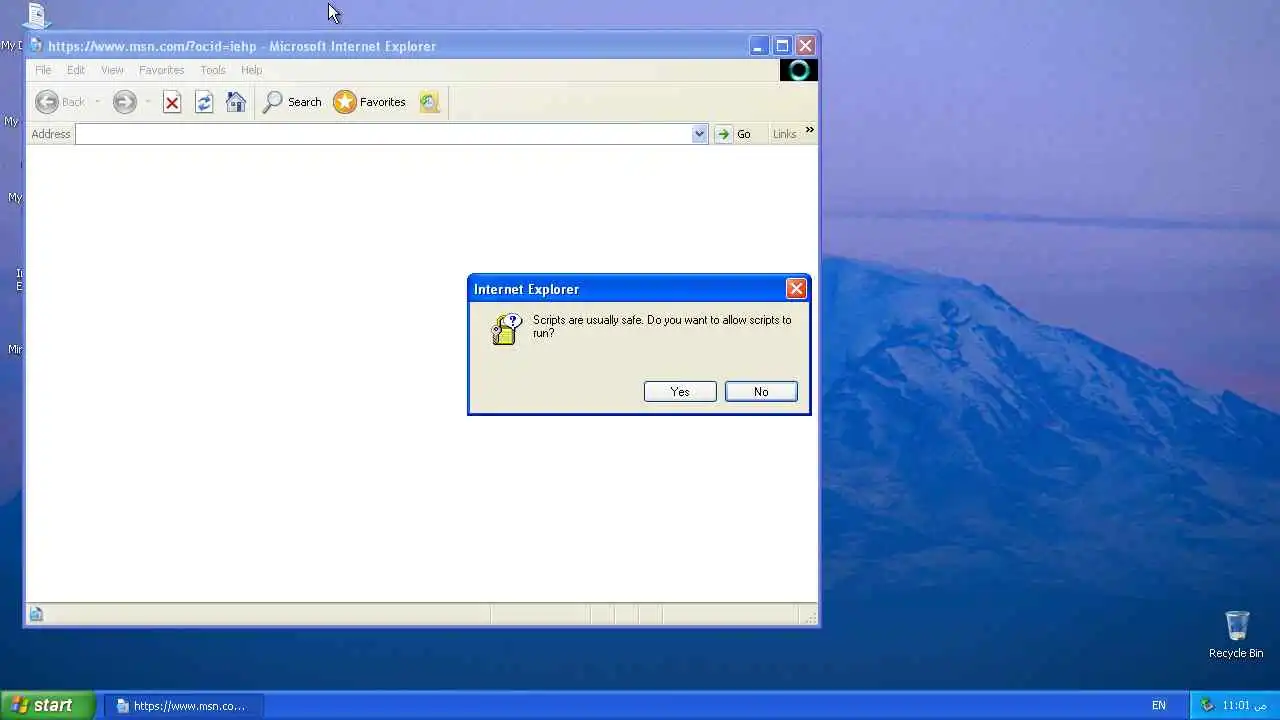Open the Links toolbar label
This screenshot has height=720, width=1280.
click(x=784, y=134)
